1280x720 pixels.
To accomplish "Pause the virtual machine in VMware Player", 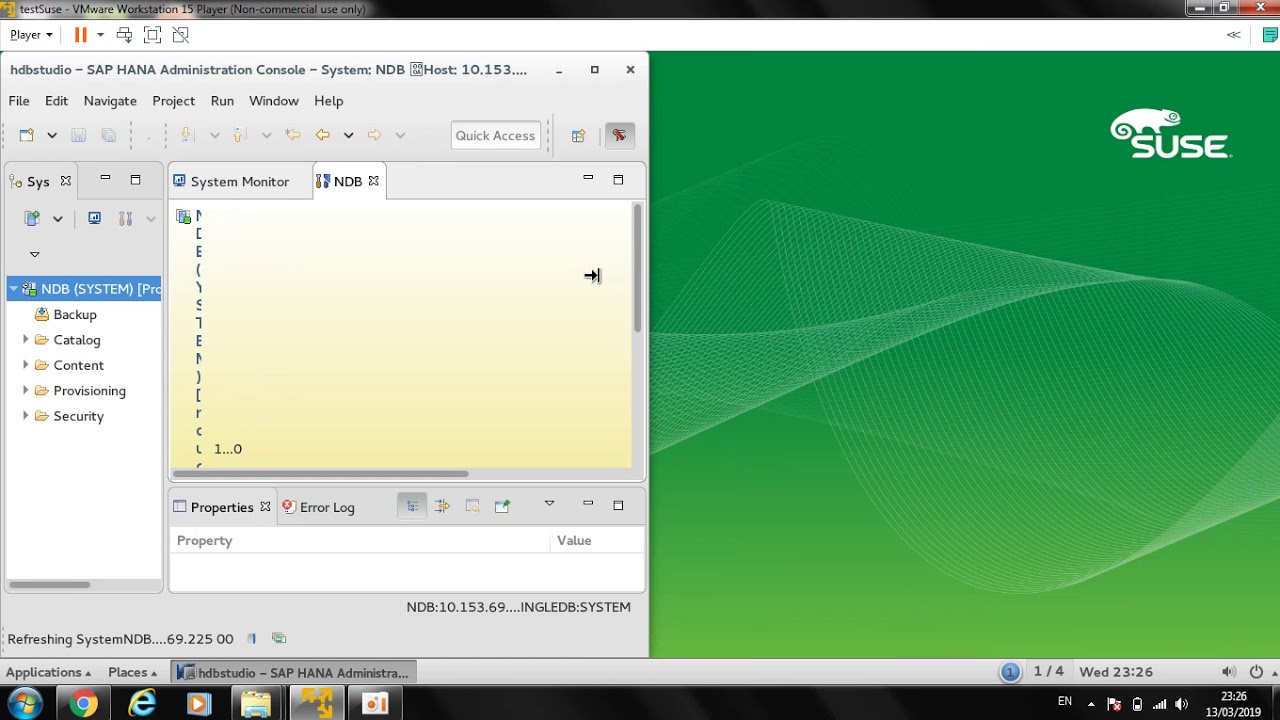I will coord(80,34).
